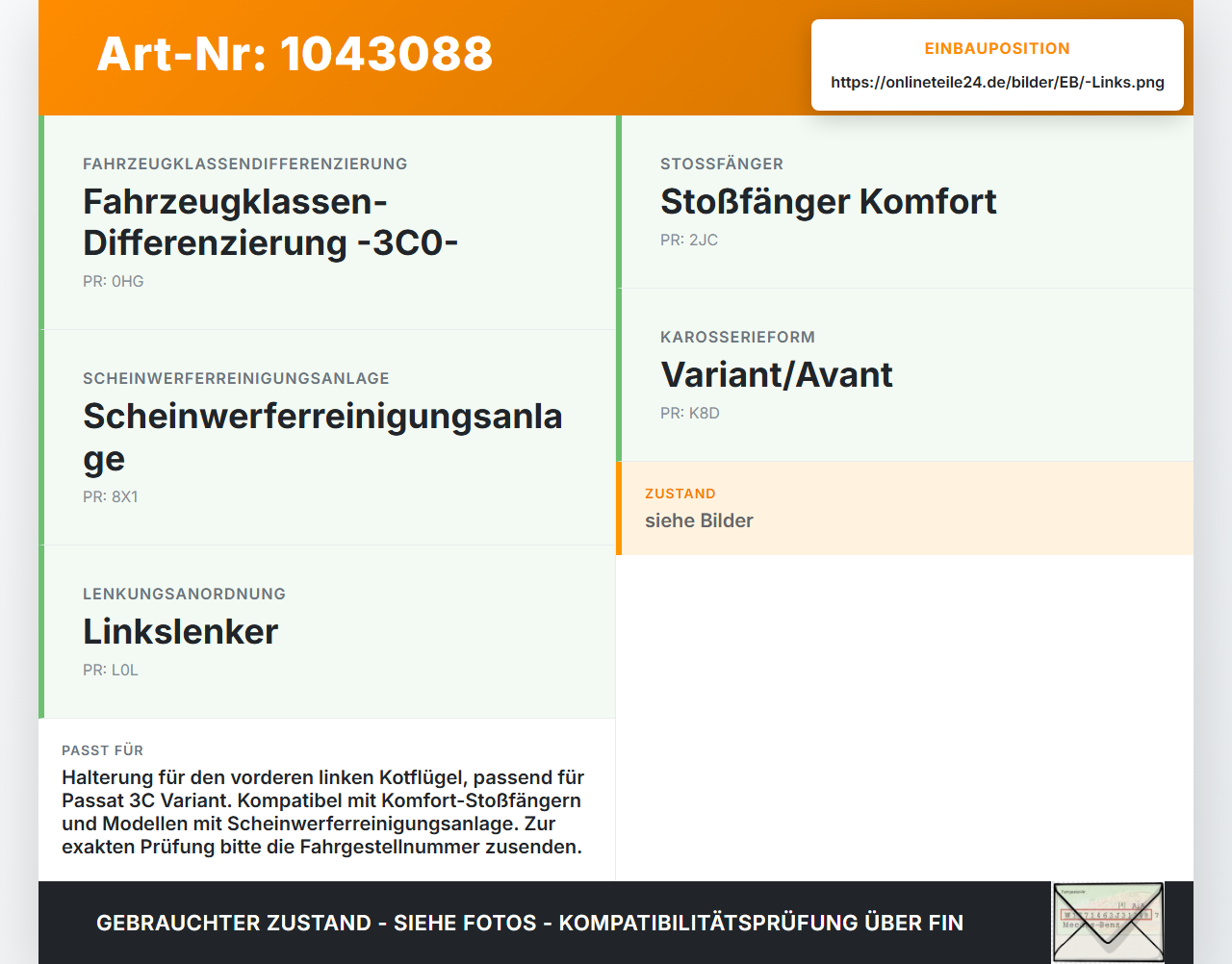The image size is (1232, 964).
Task: Click the PR: 8X1 code
Action: click(x=111, y=497)
